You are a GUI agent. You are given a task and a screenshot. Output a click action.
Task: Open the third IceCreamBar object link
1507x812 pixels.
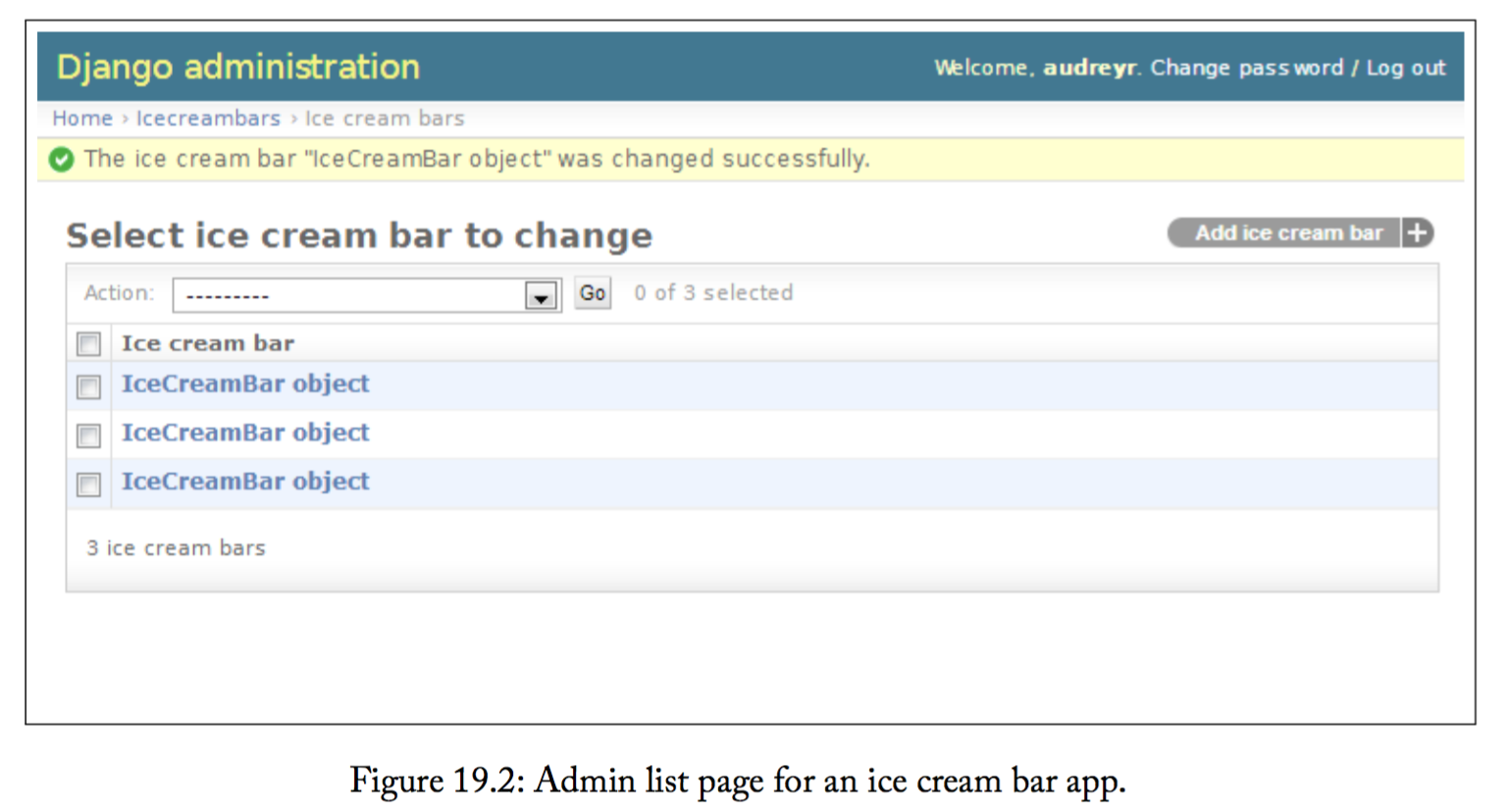pos(245,482)
